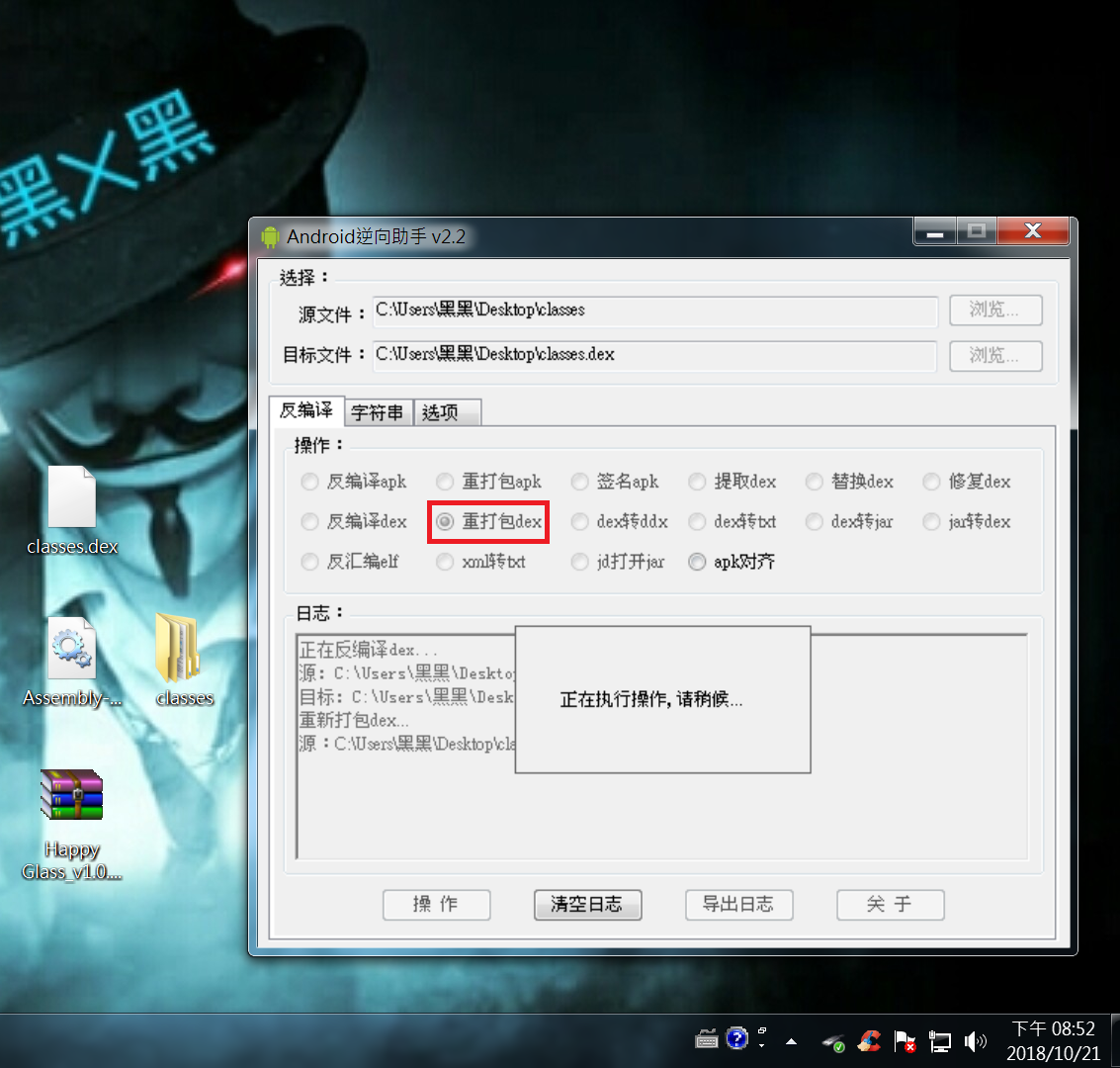Click 浏览 button next to 源文件
1120x1068 pixels.
pyautogui.click(x=995, y=311)
